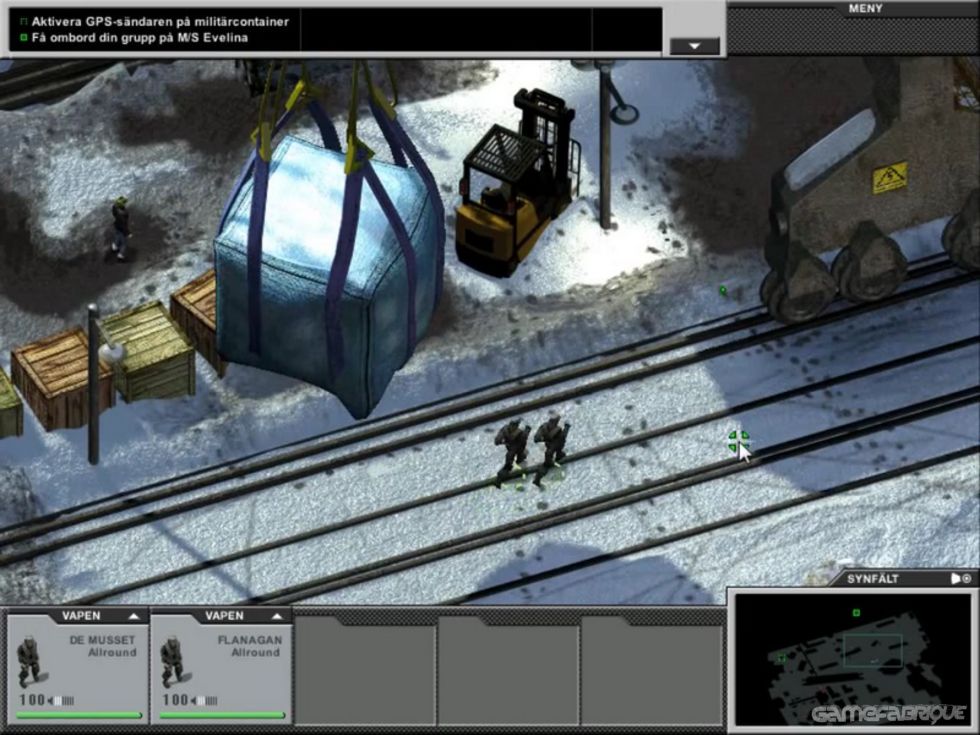Image resolution: width=980 pixels, height=735 pixels.
Task: Expand the objectives panel with the down arrow
Action: tap(694, 46)
